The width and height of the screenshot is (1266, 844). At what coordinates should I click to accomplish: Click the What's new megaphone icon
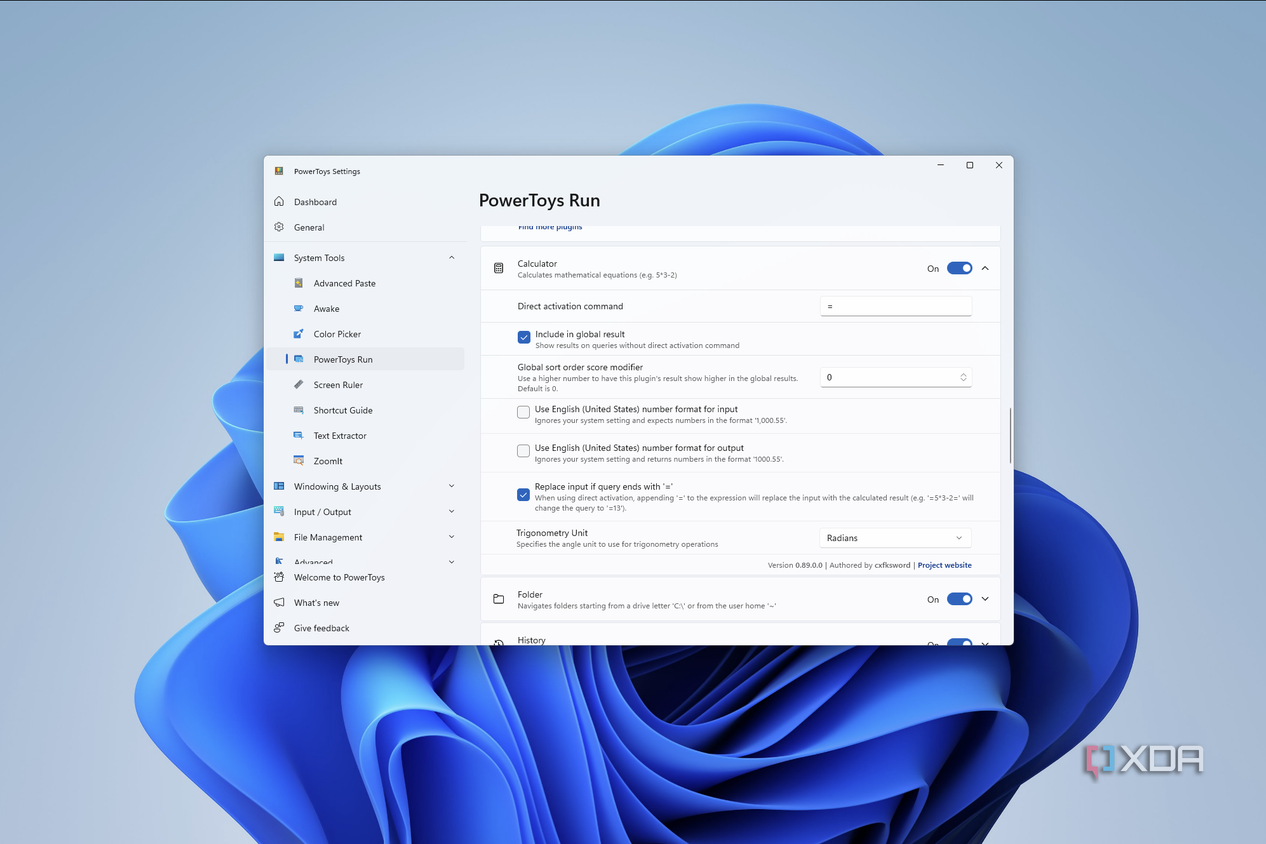(x=279, y=603)
